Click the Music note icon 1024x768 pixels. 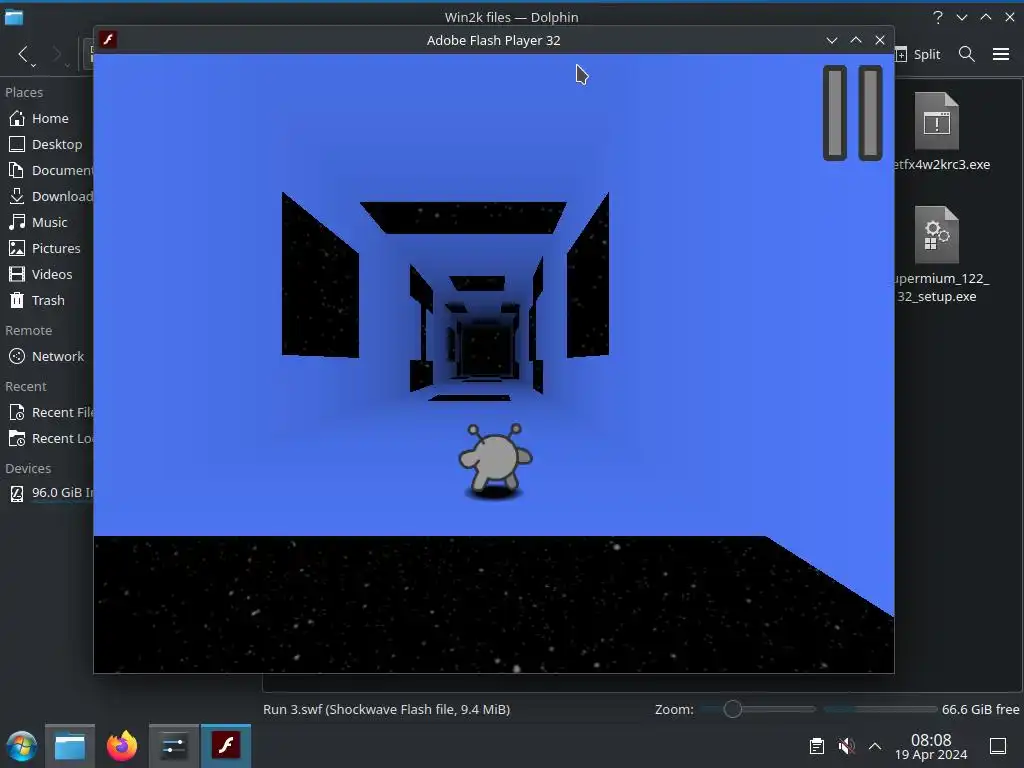17,223
